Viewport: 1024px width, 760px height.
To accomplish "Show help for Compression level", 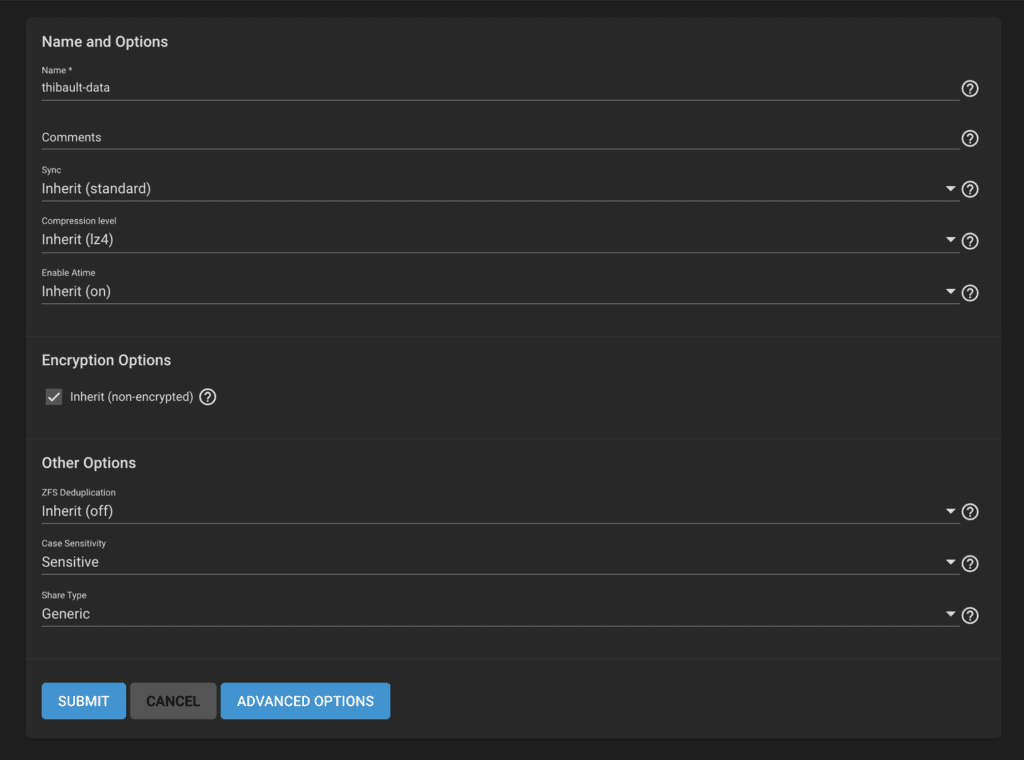I will click(970, 241).
